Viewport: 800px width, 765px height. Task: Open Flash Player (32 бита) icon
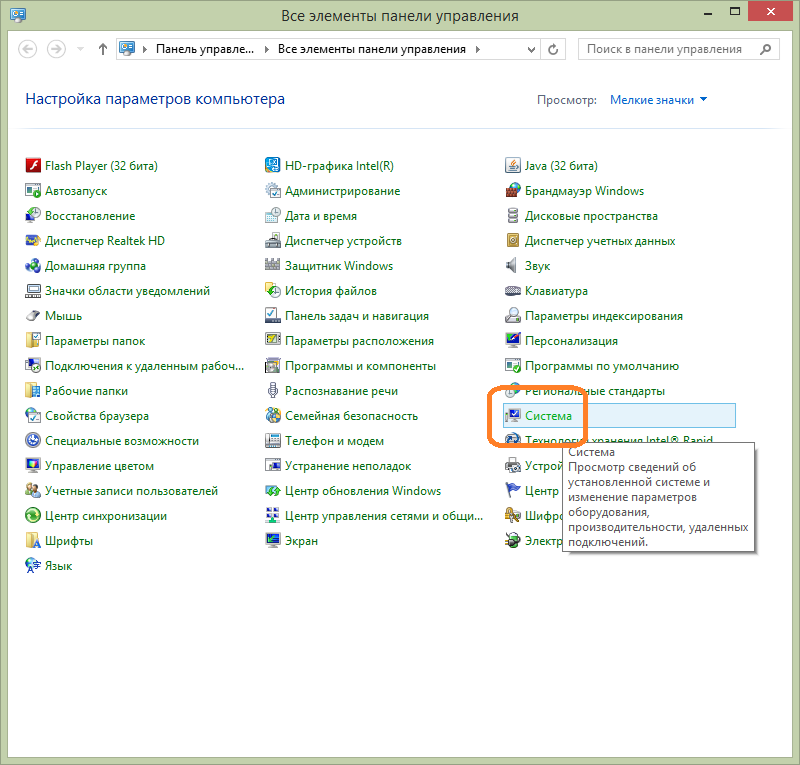(x=33, y=165)
